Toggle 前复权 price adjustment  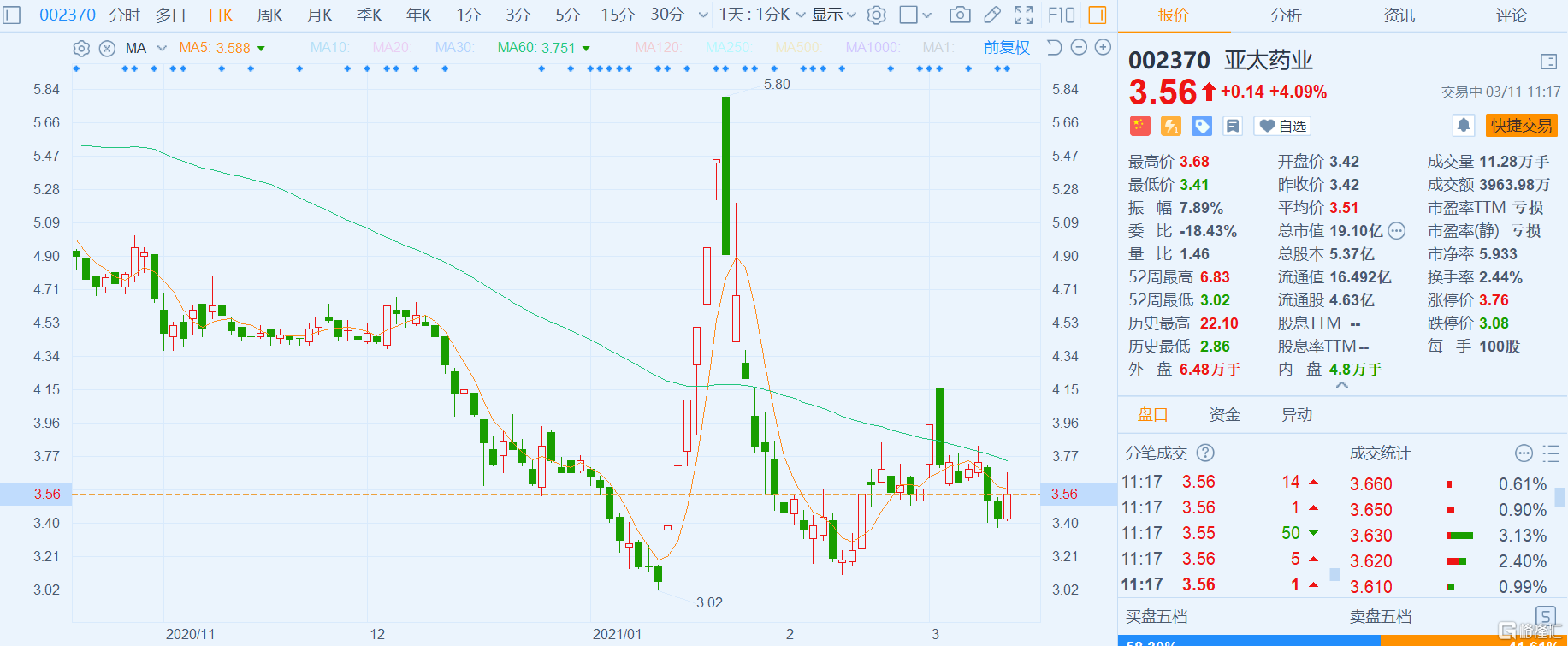click(x=1006, y=48)
